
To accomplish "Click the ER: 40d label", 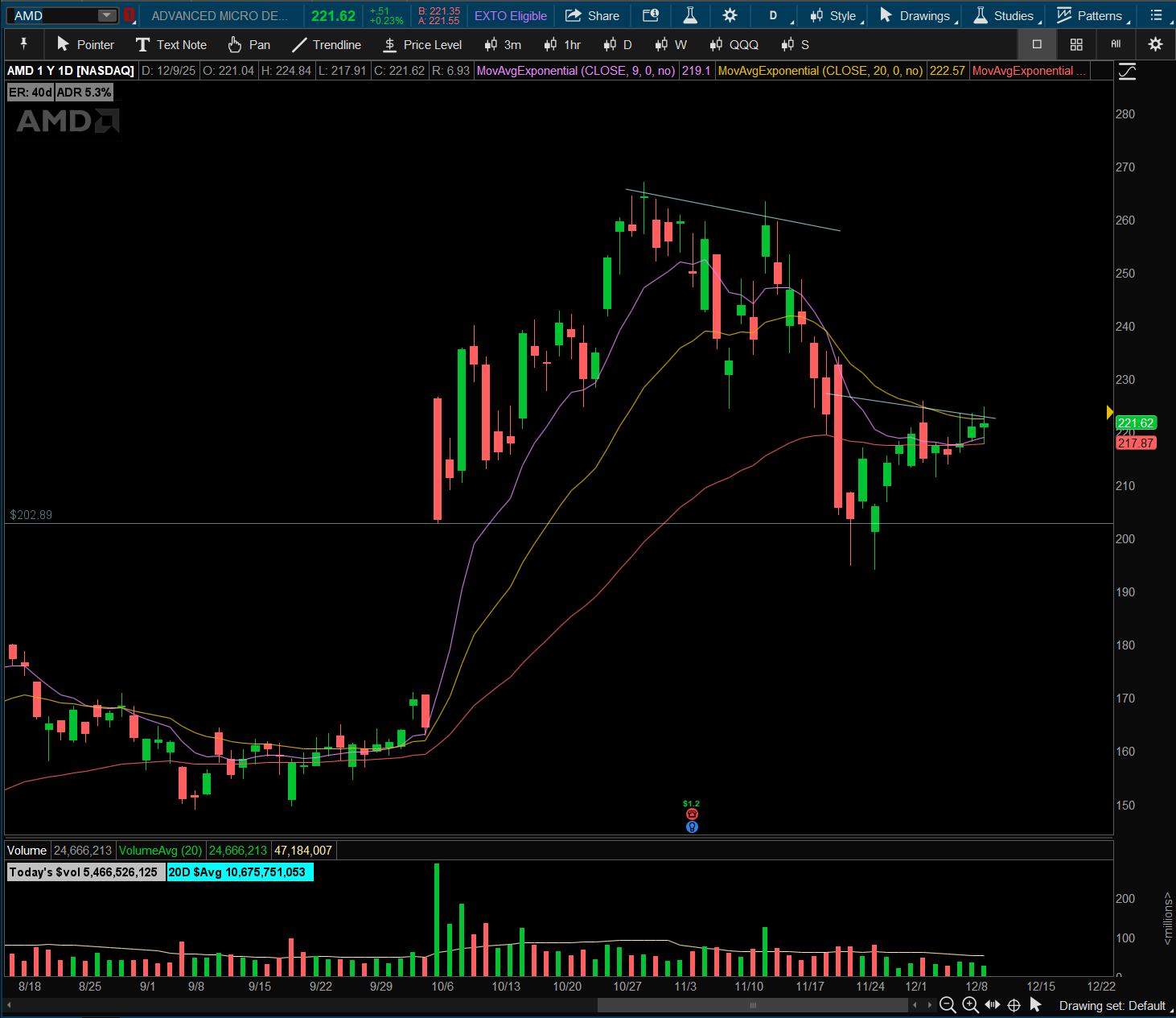I will pyautogui.click(x=31, y=93).
